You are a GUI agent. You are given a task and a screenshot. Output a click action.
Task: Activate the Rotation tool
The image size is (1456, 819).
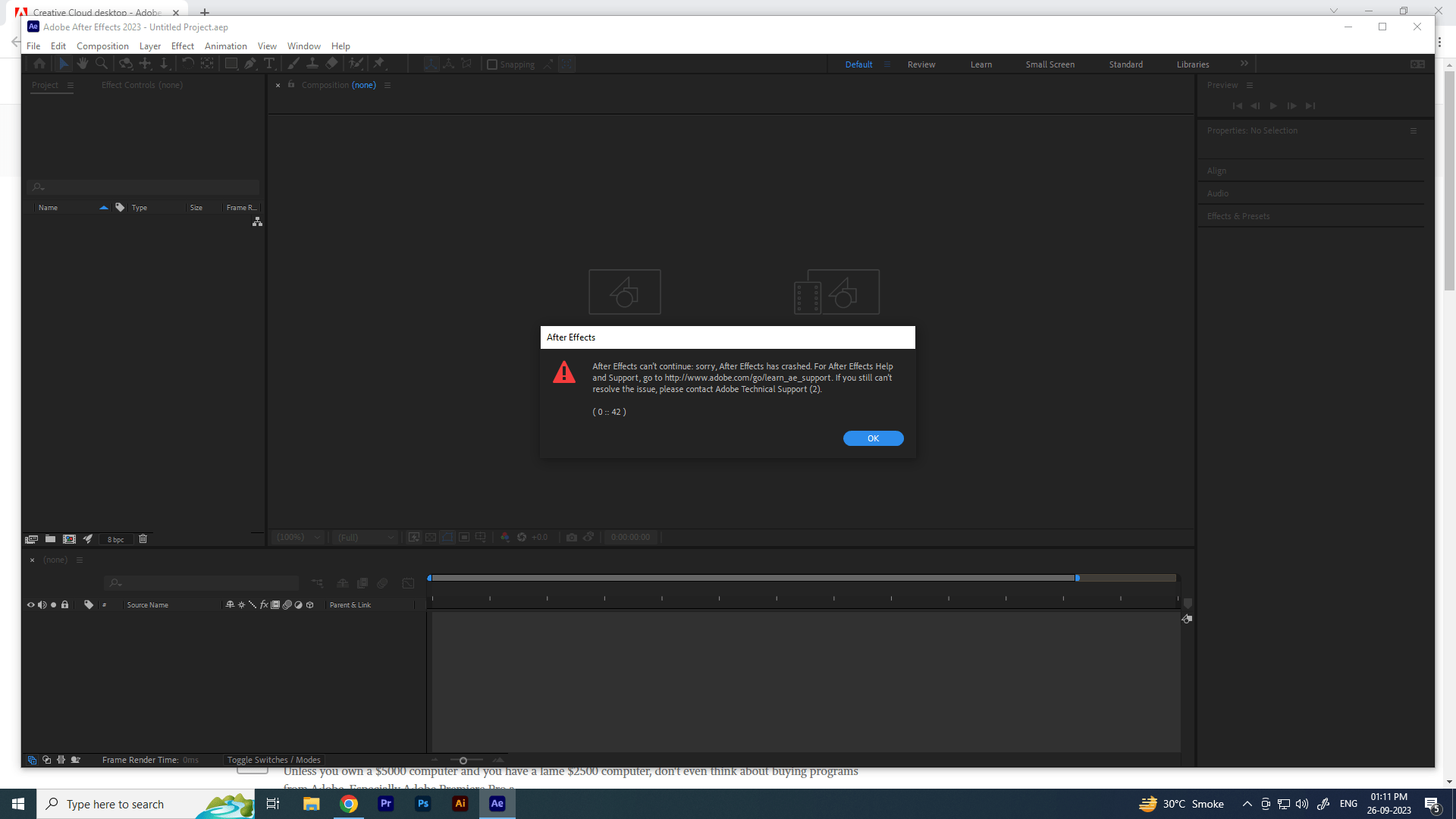[x=188, y=64]
